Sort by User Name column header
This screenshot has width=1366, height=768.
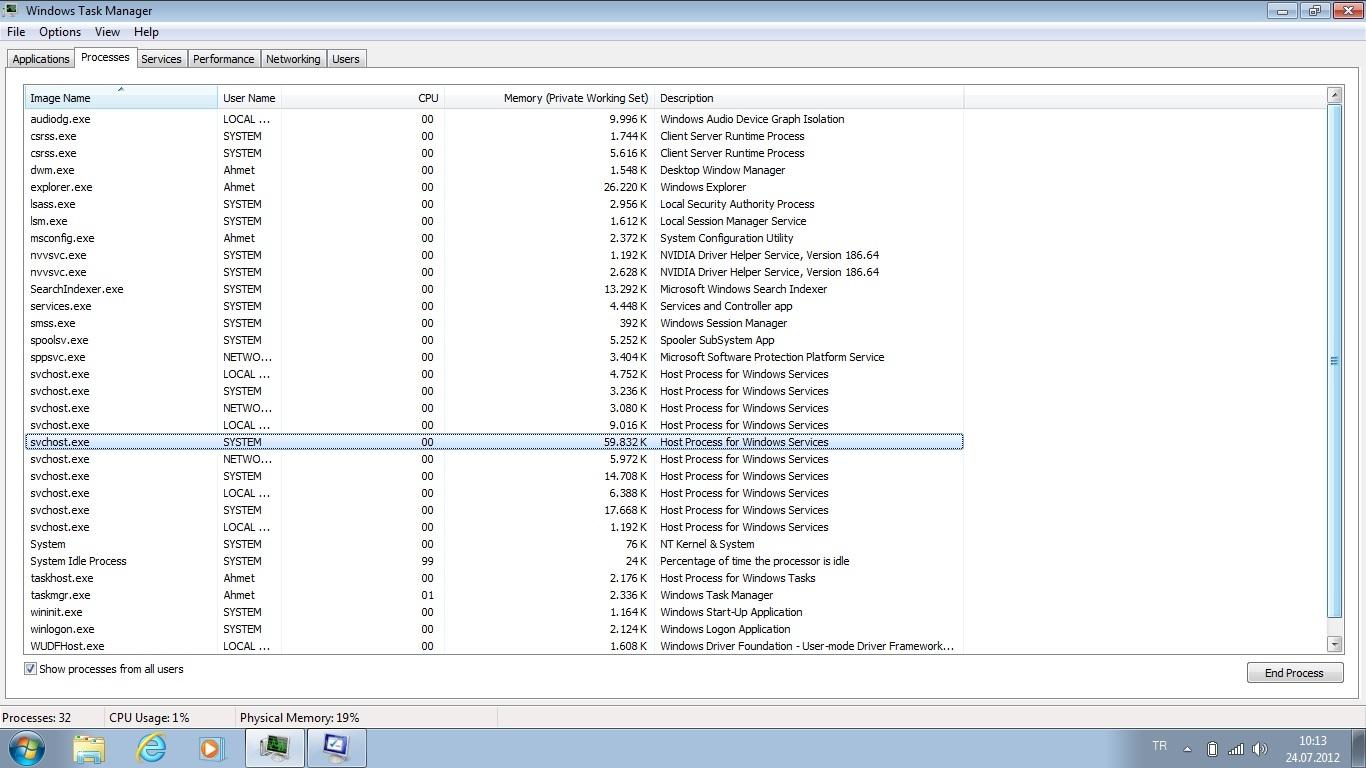click(249, 98)
